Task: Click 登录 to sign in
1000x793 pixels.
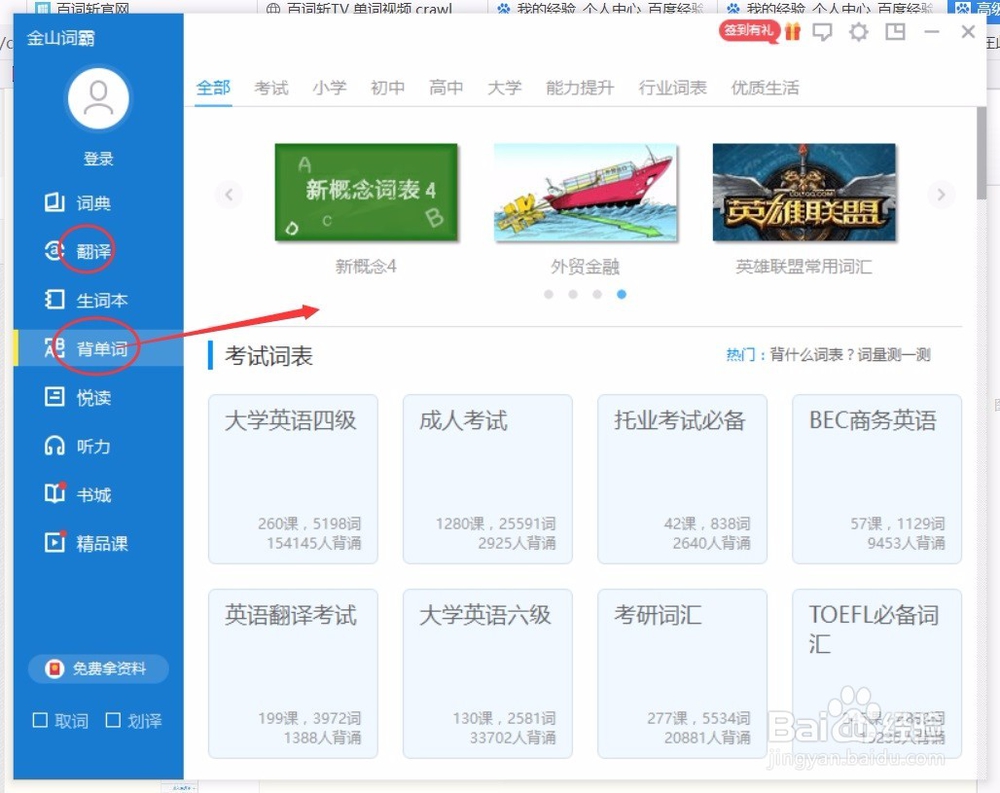Action: 97,158
